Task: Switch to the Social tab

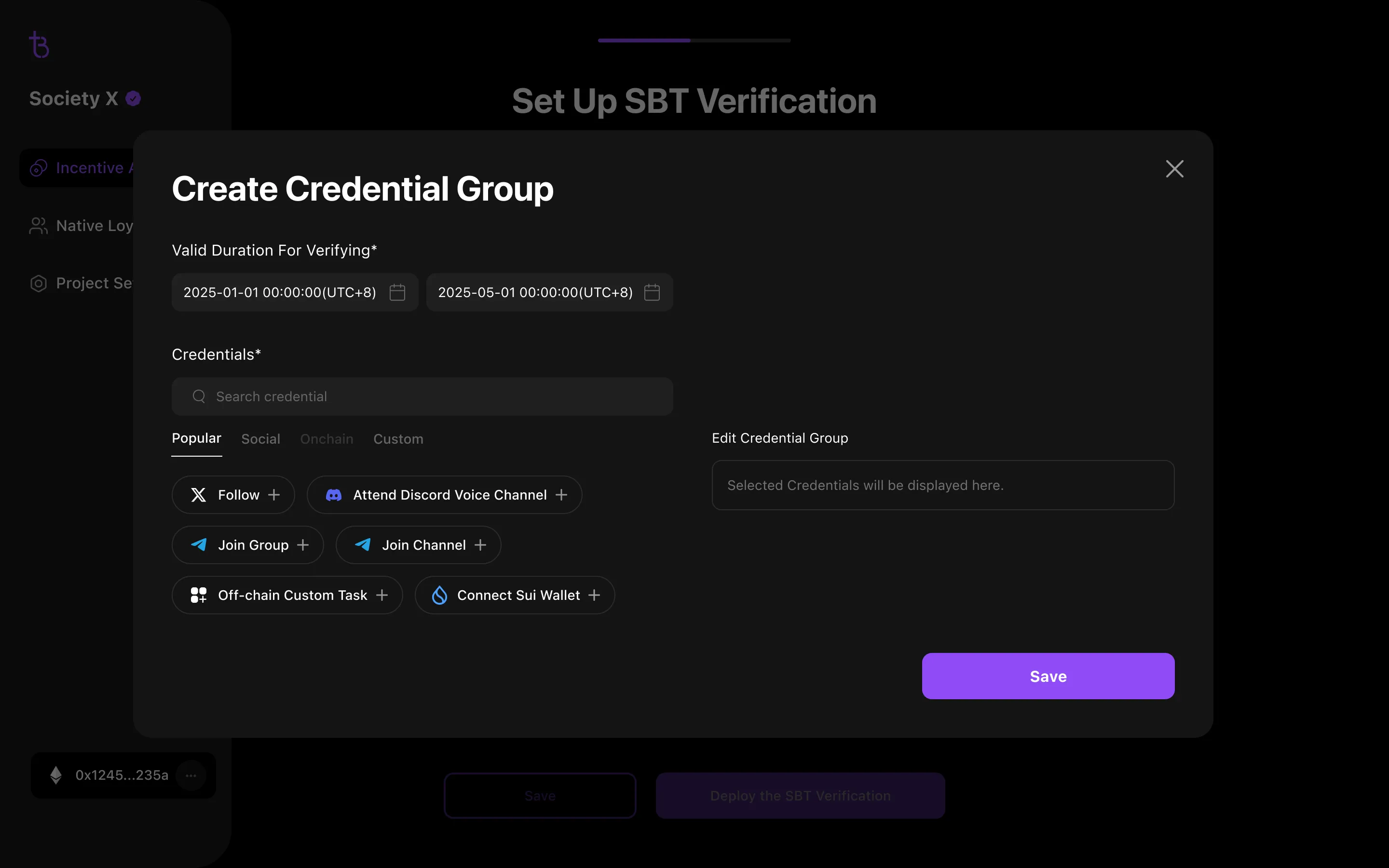Action: (x=260, y=439)
